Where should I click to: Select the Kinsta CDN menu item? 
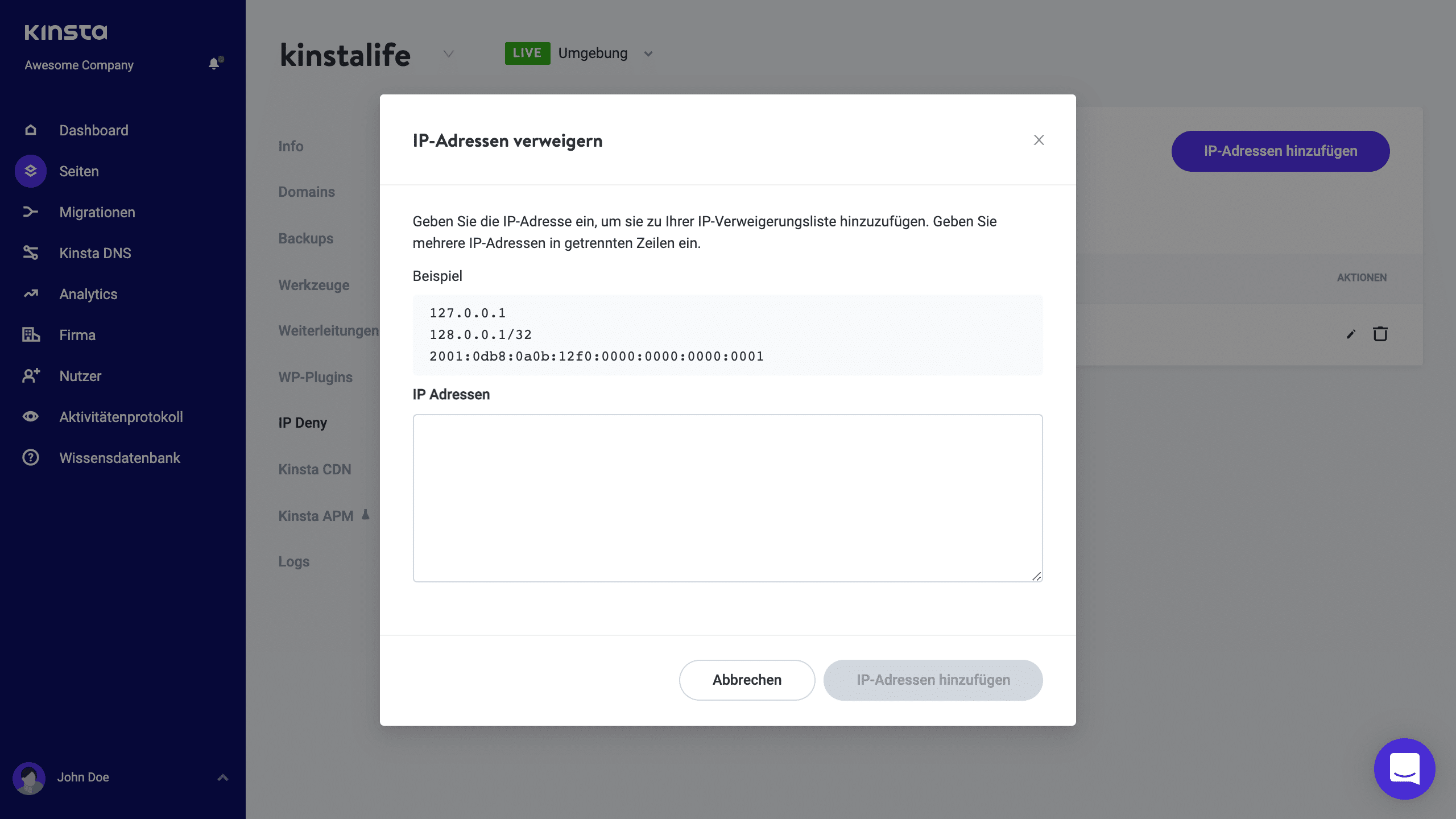click(x=315, y=469)
